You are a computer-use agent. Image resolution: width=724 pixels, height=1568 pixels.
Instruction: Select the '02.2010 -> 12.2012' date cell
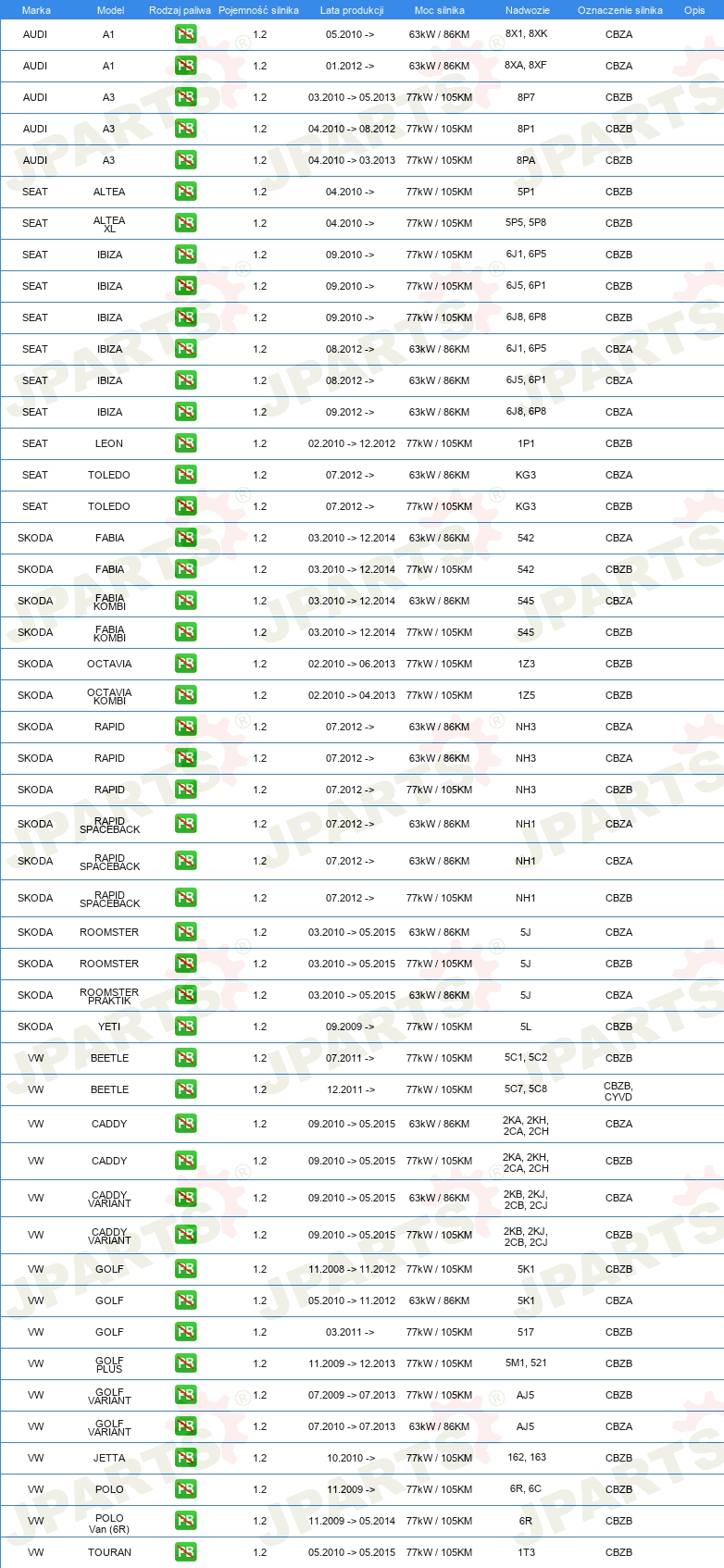352,443
